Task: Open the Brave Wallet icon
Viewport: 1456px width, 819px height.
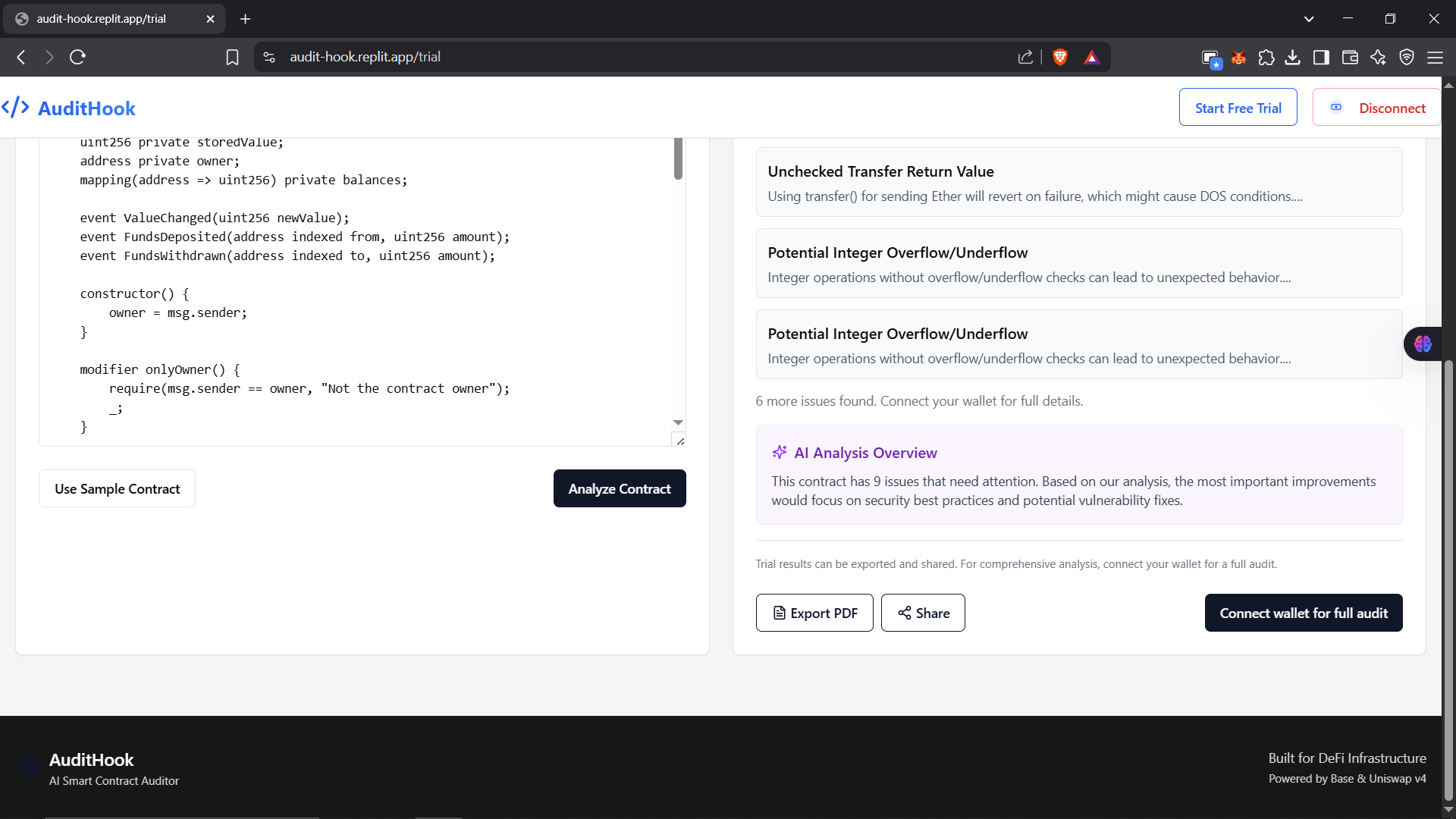Action: tap(1350, 57)
